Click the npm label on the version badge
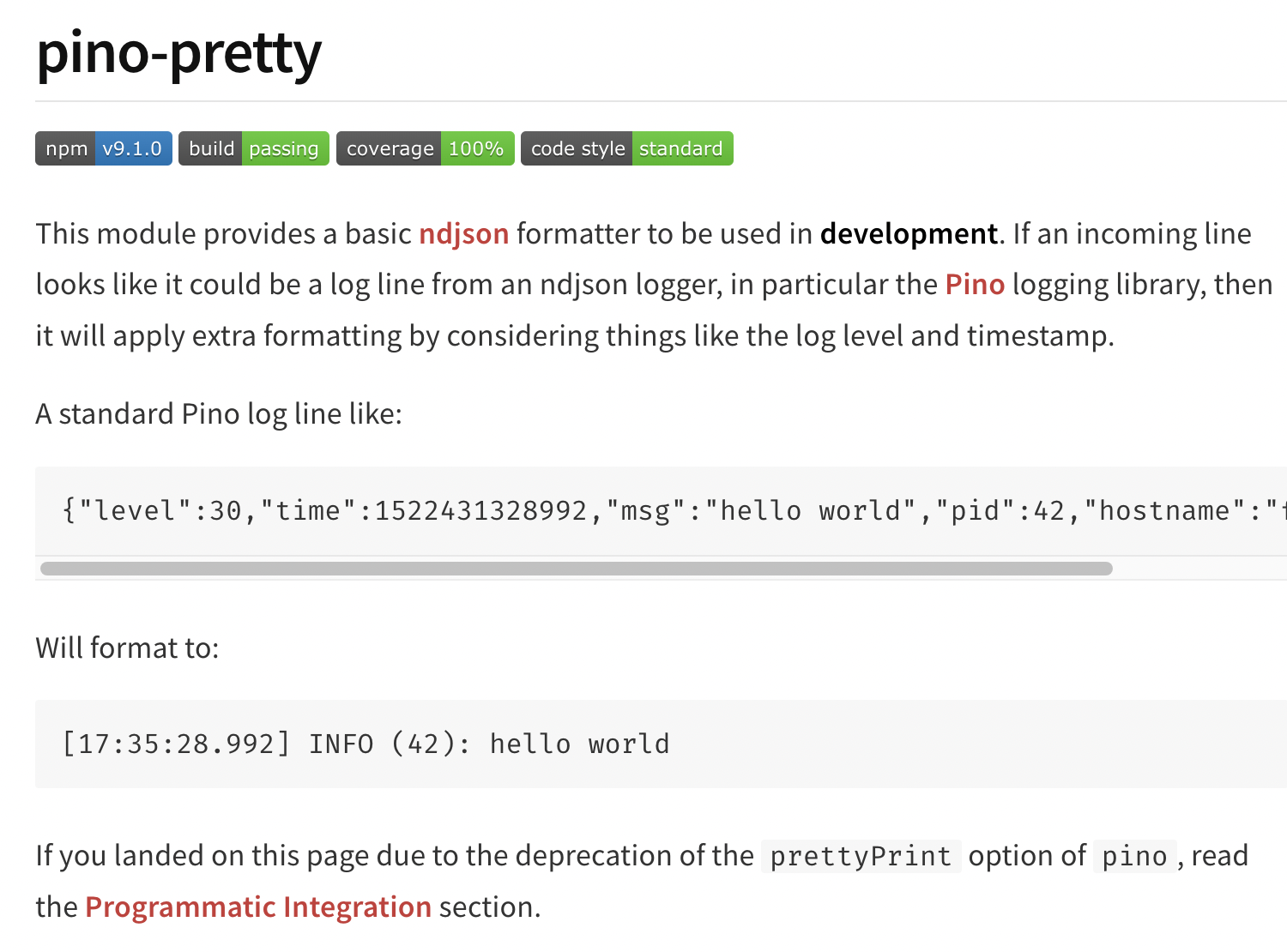Viewport: 1287px width, 952px height. point(66,148)
